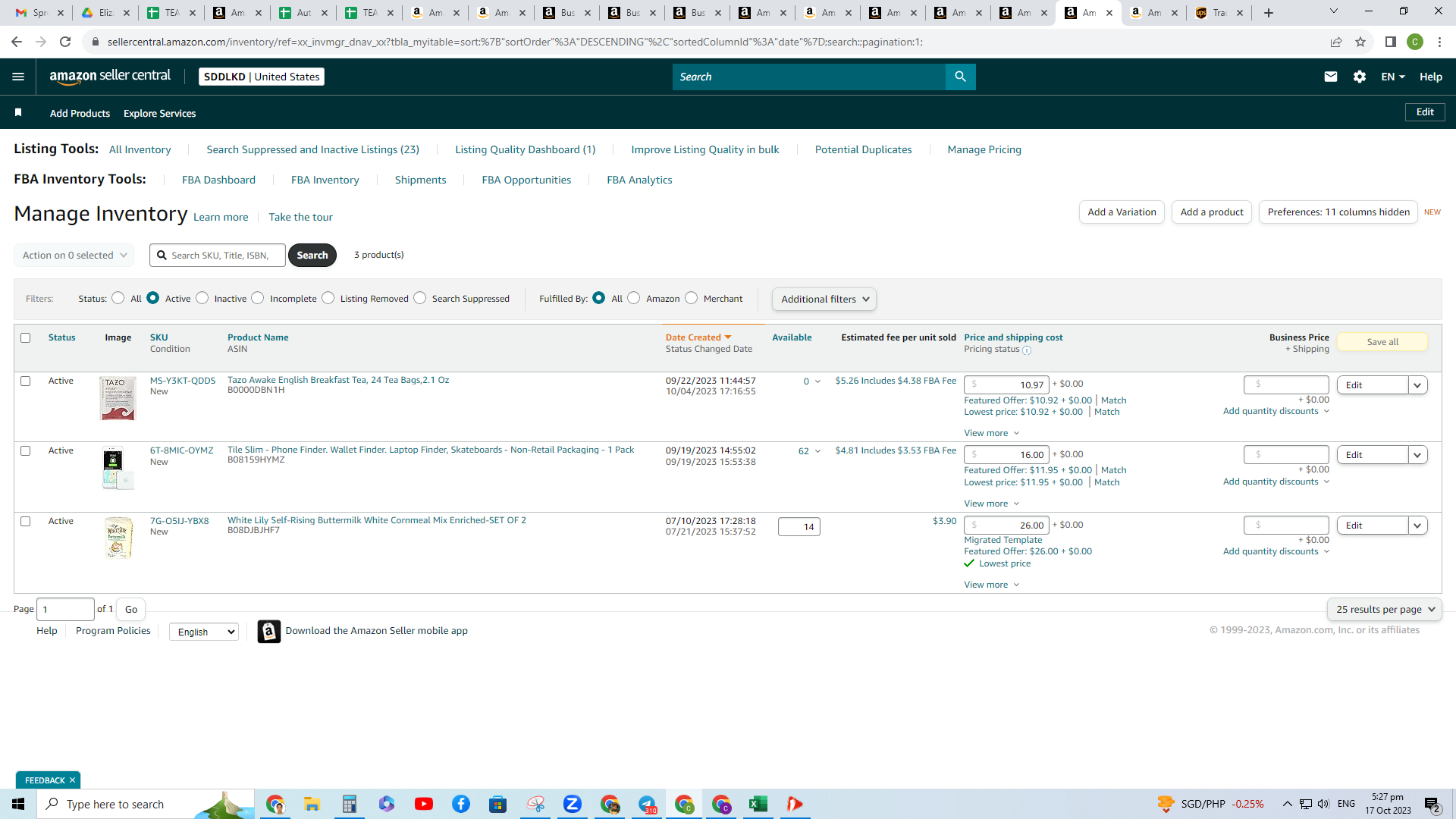Tick the select-all checkbox in the table header
This screenshot has width=1456, height=819.
26,338
